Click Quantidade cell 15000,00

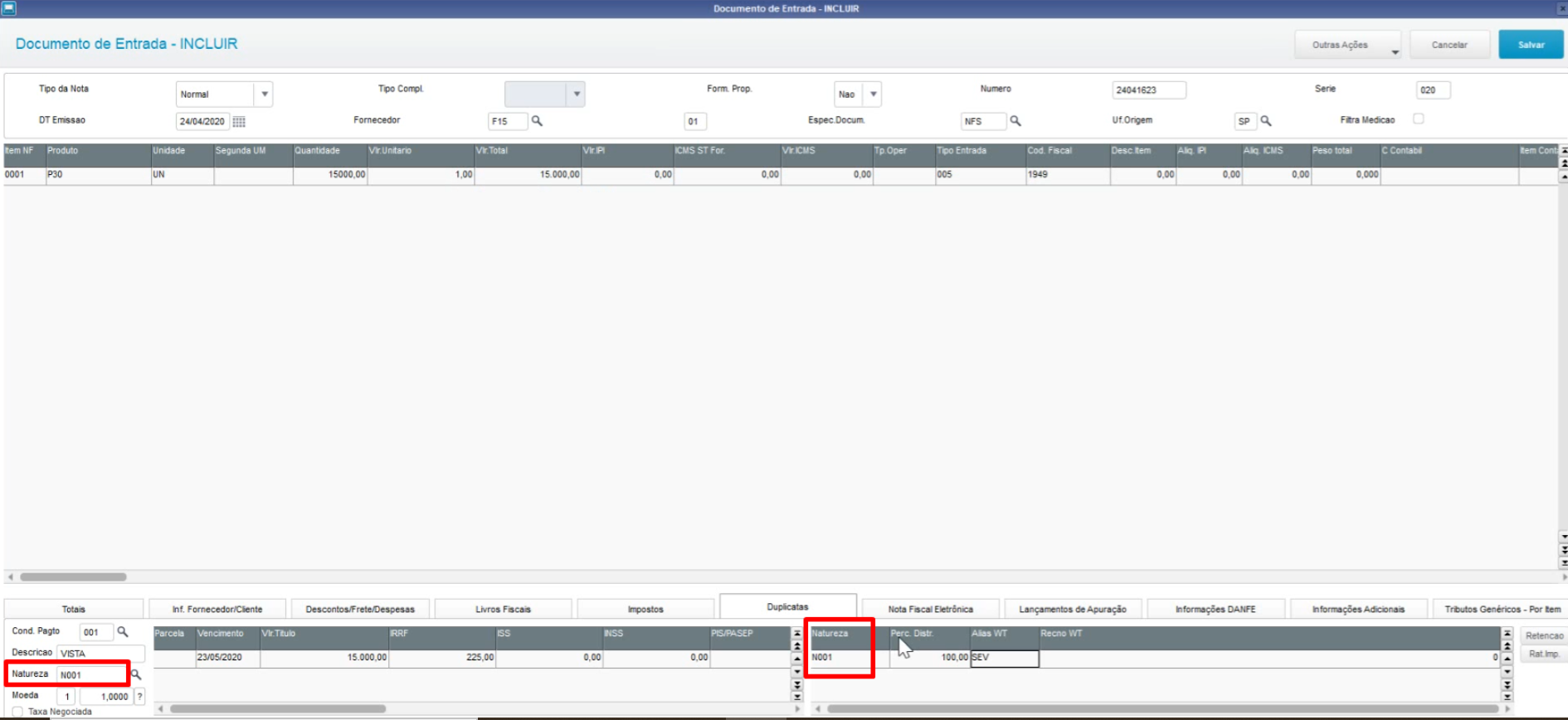[330, 175]
